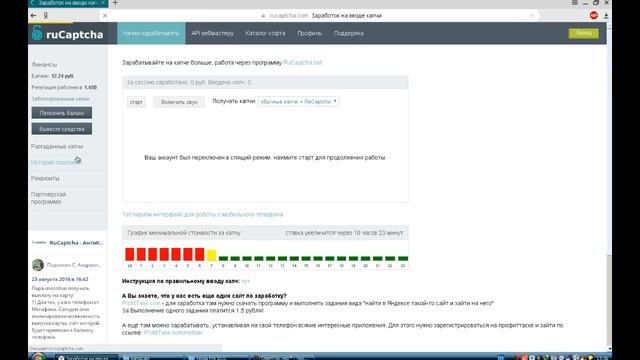The width and height of the screenshot is (640, 360).
Task: Open the captcha type dropdown
Action: (x=298, y=101)
